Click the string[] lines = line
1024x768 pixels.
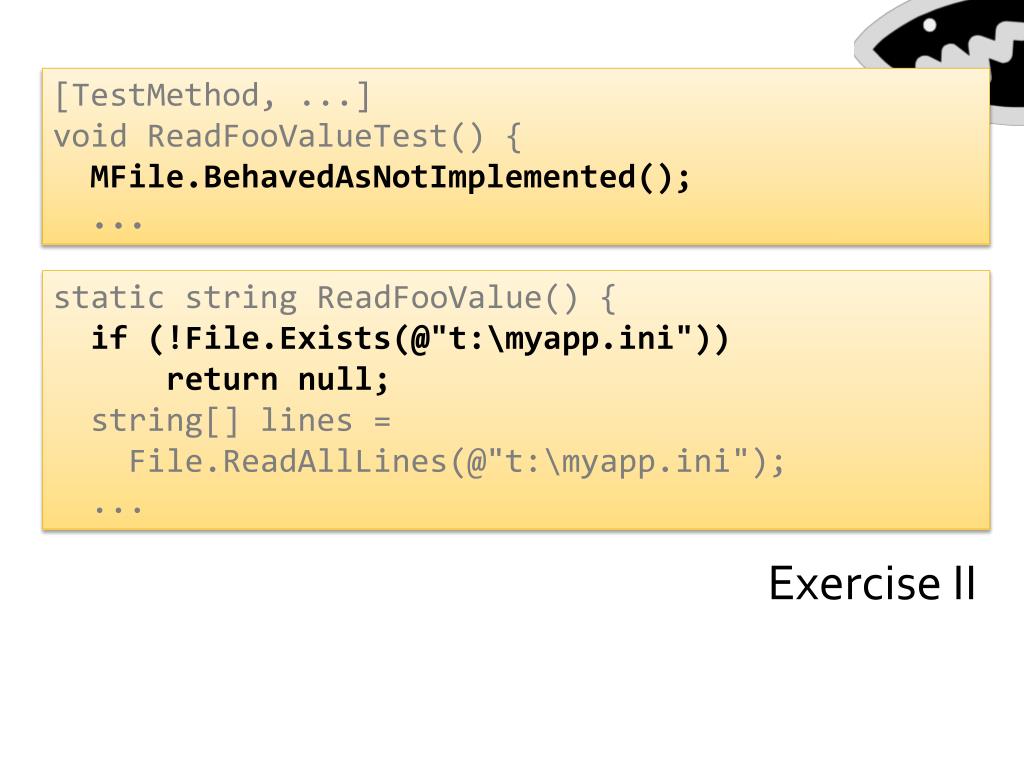(x=241, y=421)
